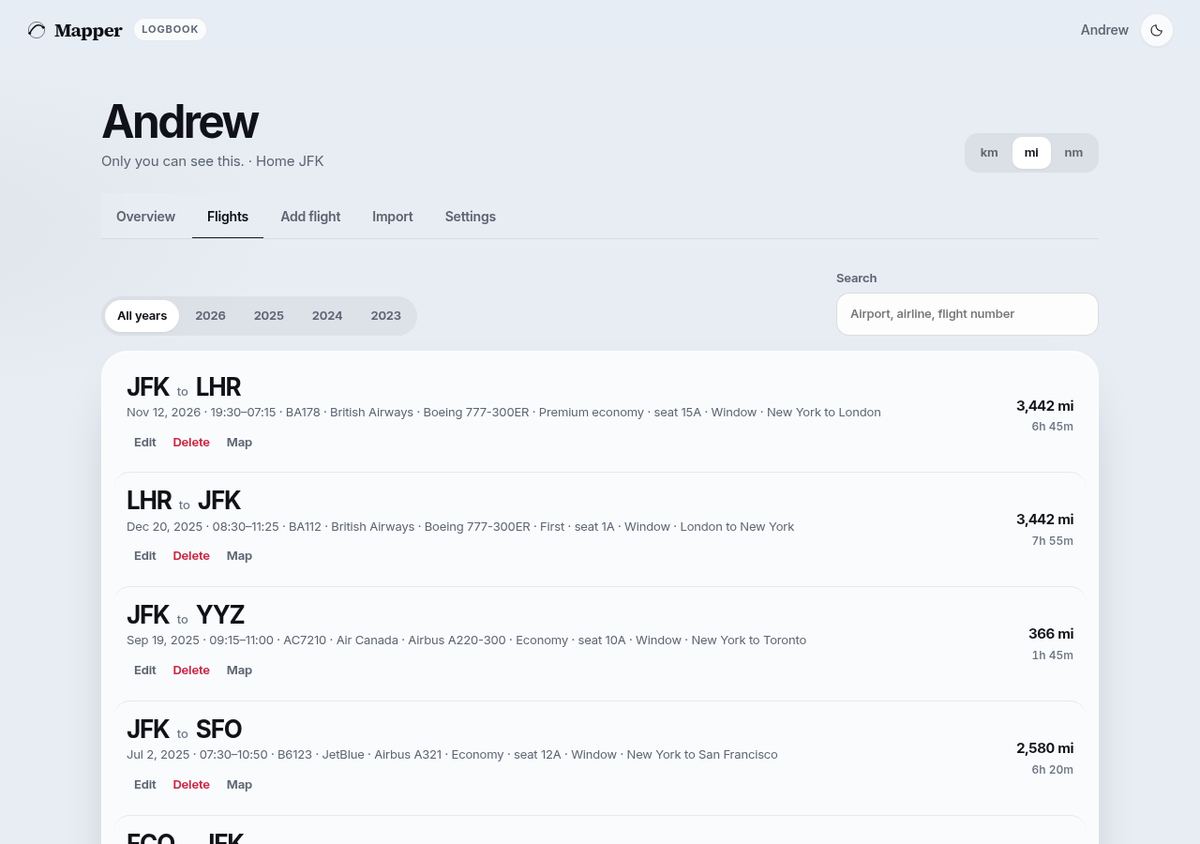Switch distance unit to km
Screen dimensions: 1200x844
click(989, 153)
